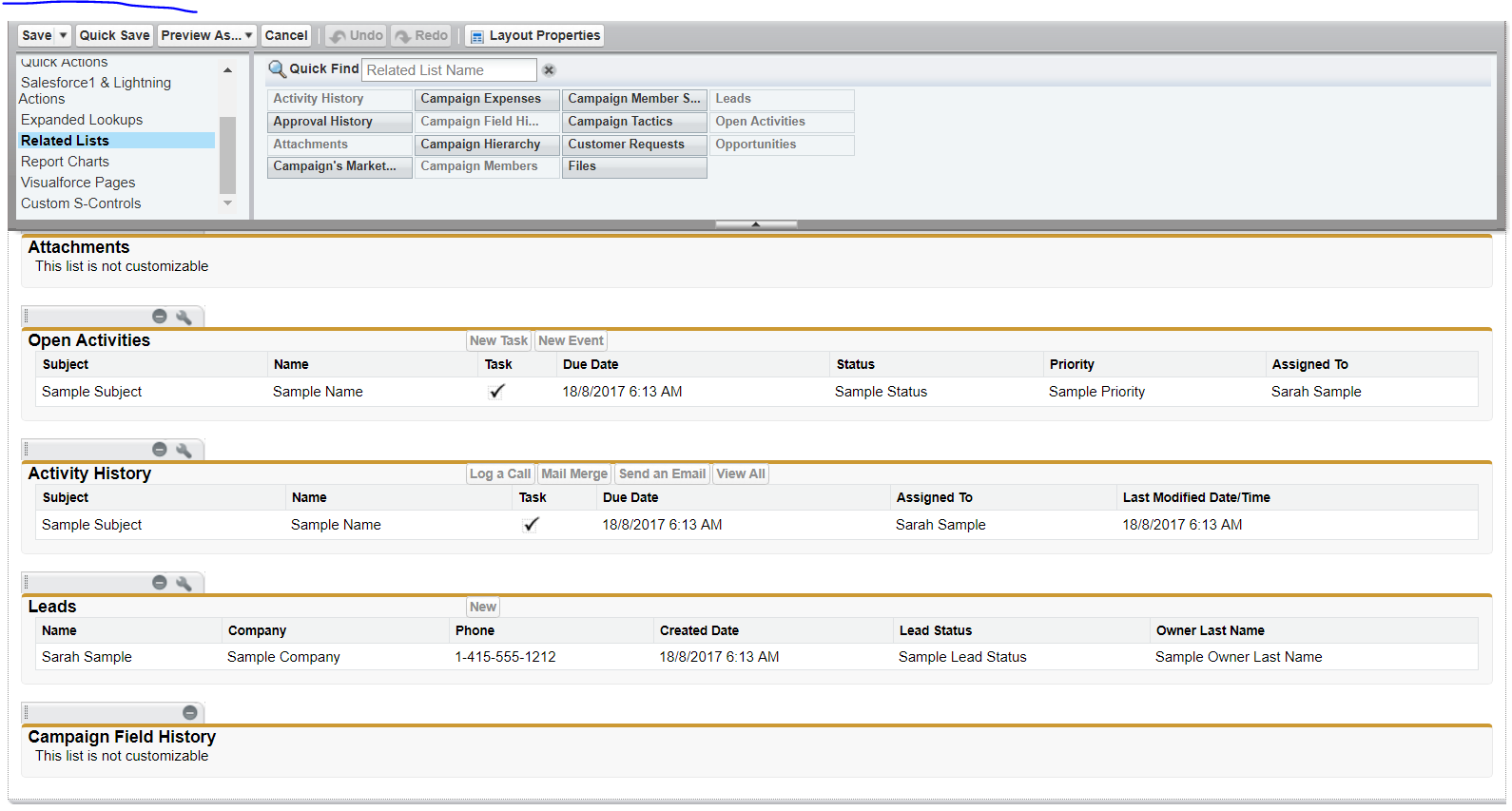The height and width of the screenshot is (811, 1512).
Task: Expand the Preview As dropdown
Action: 248,36
